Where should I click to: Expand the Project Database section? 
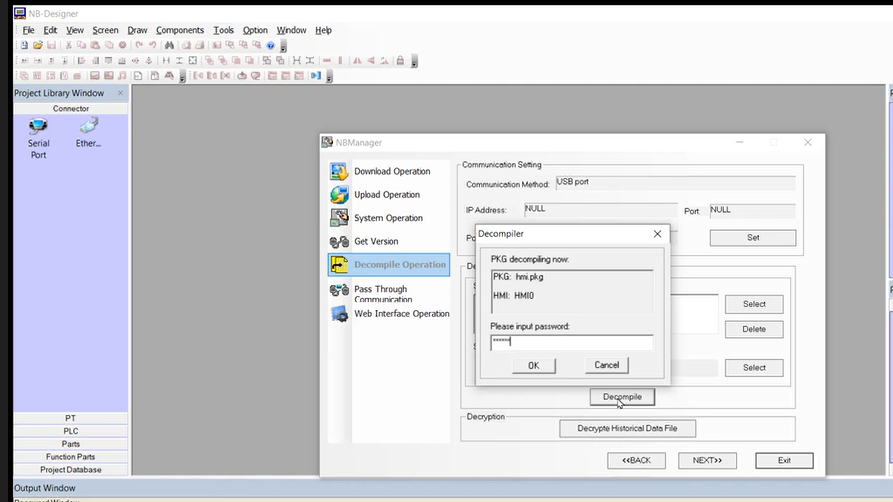(x=70, y=470)
